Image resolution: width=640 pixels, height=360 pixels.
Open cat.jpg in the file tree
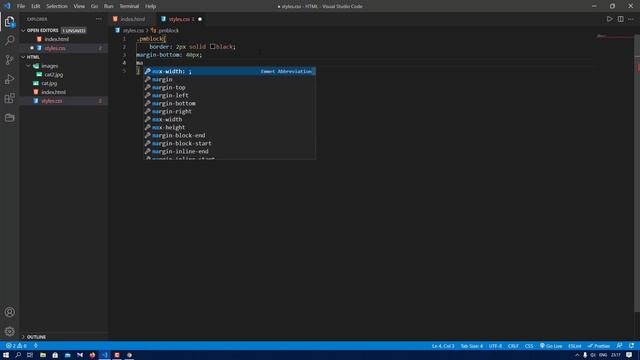(49, 83)
